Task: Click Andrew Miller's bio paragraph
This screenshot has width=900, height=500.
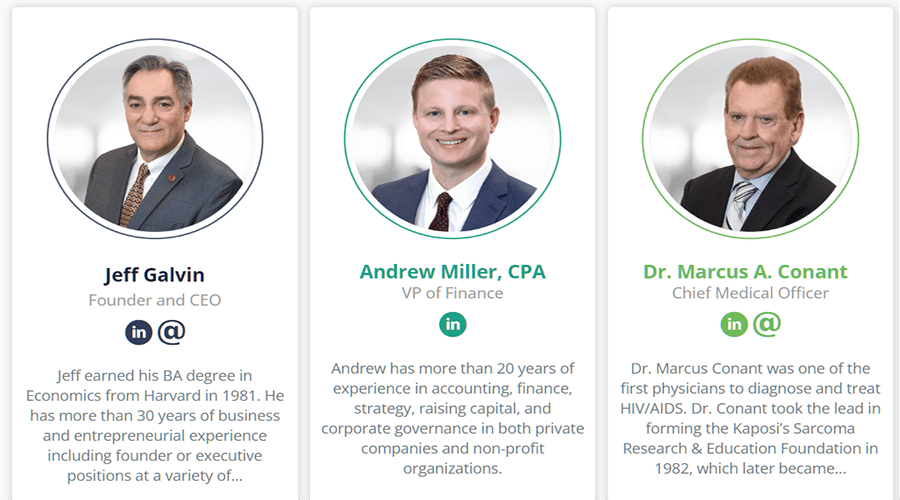Action: tap(452, 418)
